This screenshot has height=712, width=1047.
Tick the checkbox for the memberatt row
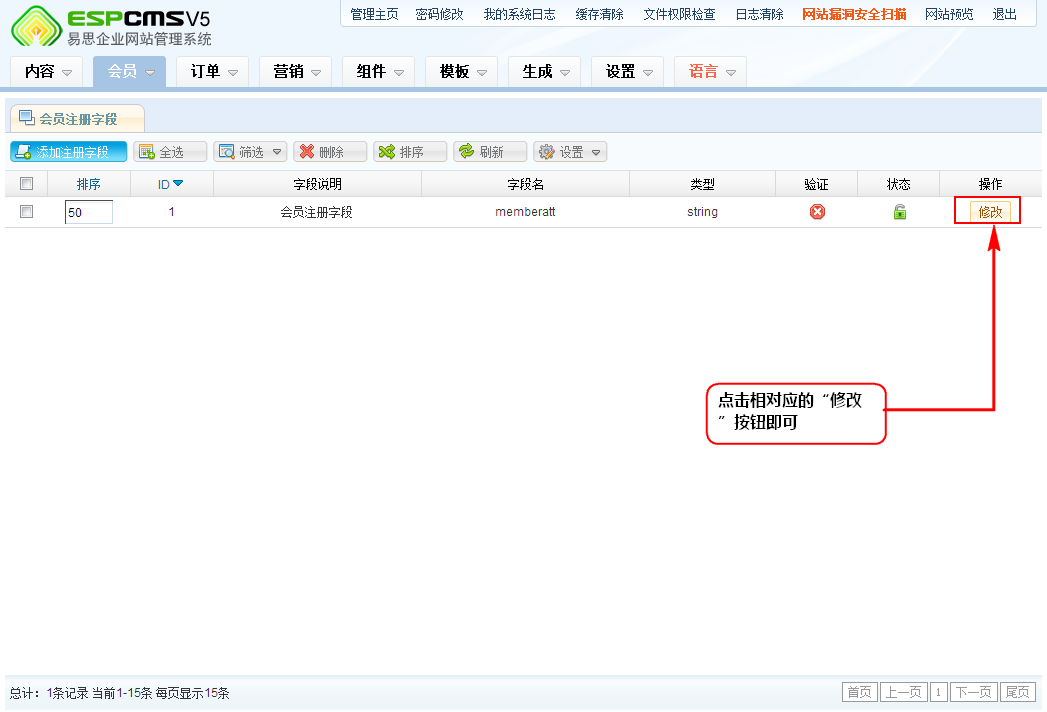pyautogui.click(x=27, y=212)
